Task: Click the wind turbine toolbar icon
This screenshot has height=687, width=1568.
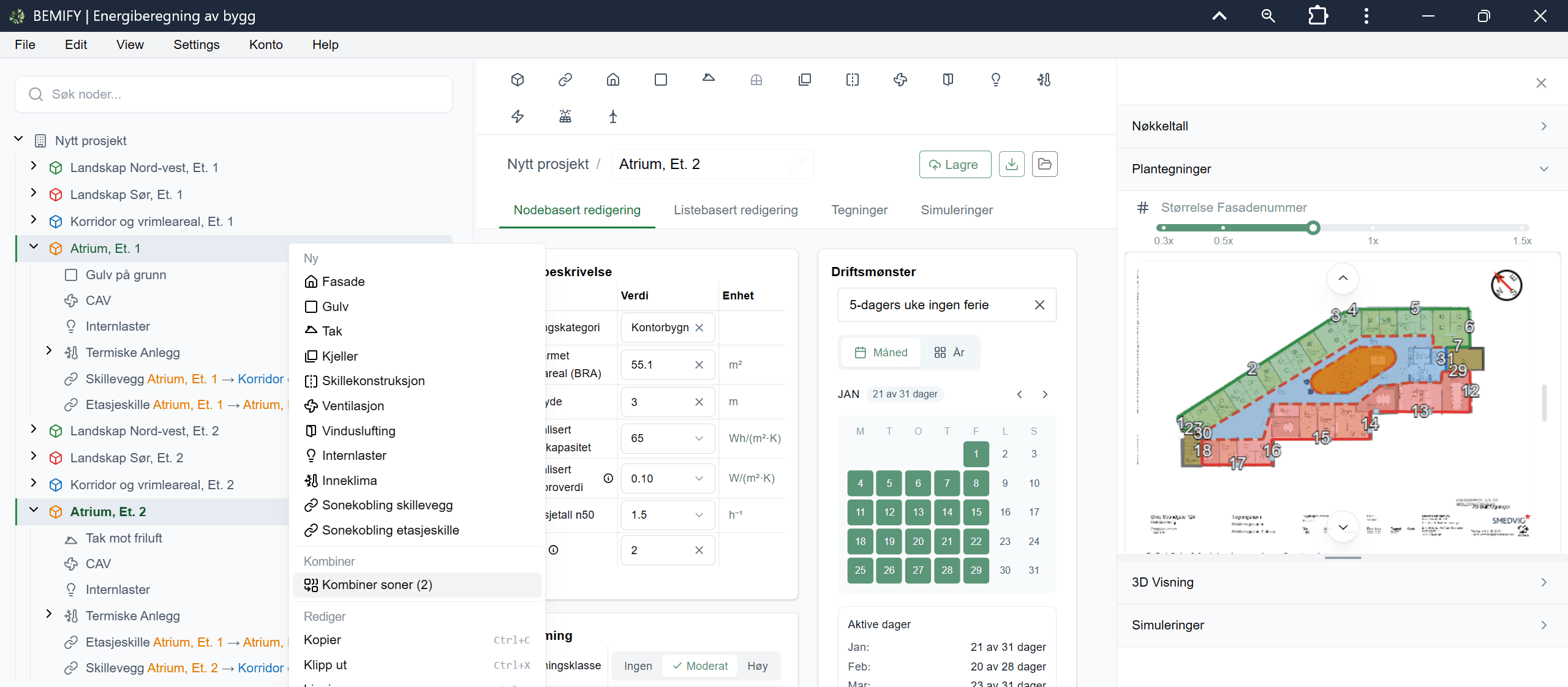Action: 613,116
